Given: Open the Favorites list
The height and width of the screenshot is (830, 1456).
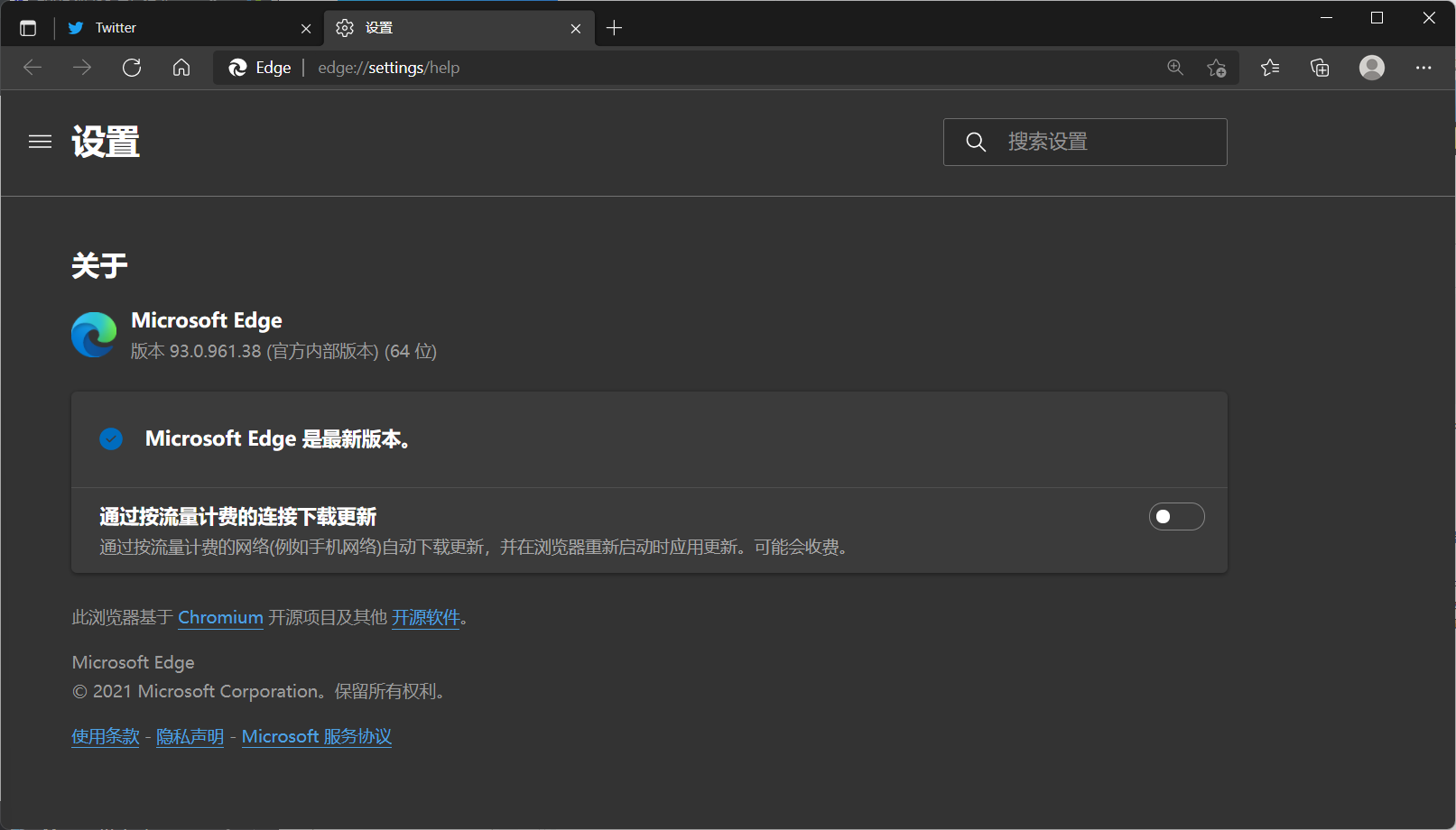Looking at the screenshot, I should (x=1270, y=68).
